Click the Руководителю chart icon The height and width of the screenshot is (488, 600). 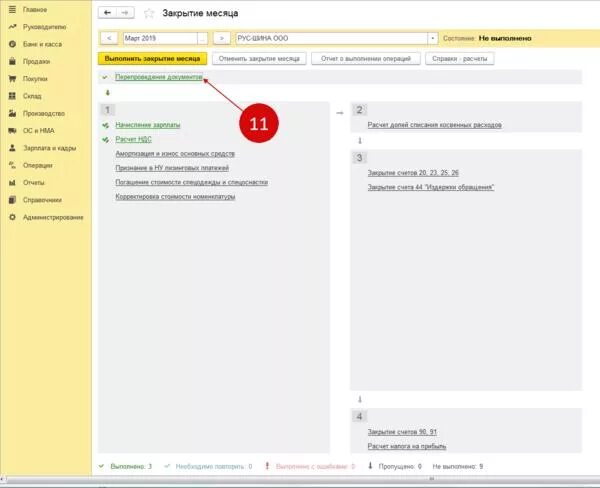tap(12, 27)
